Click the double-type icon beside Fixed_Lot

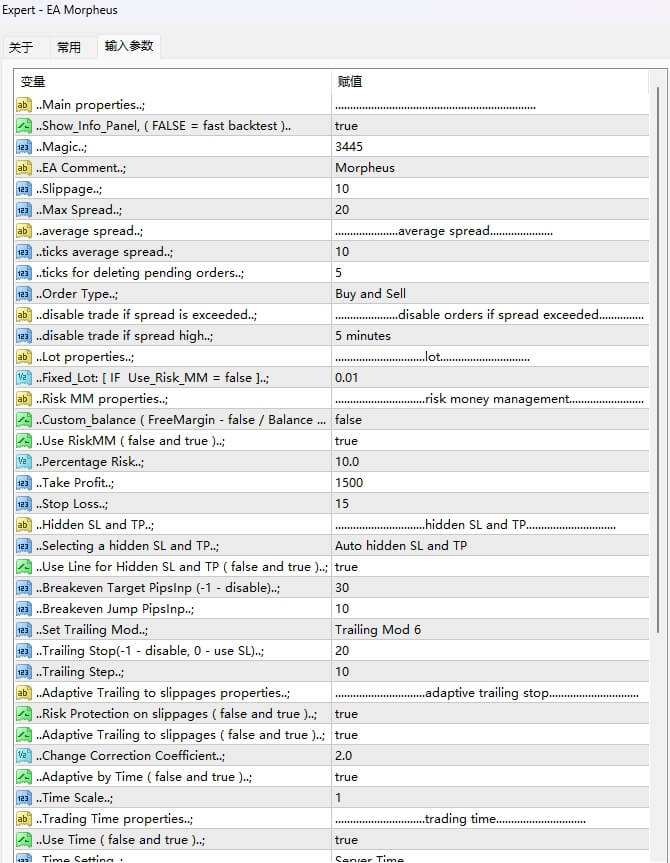pyautogui.click(x=24, y=378)
